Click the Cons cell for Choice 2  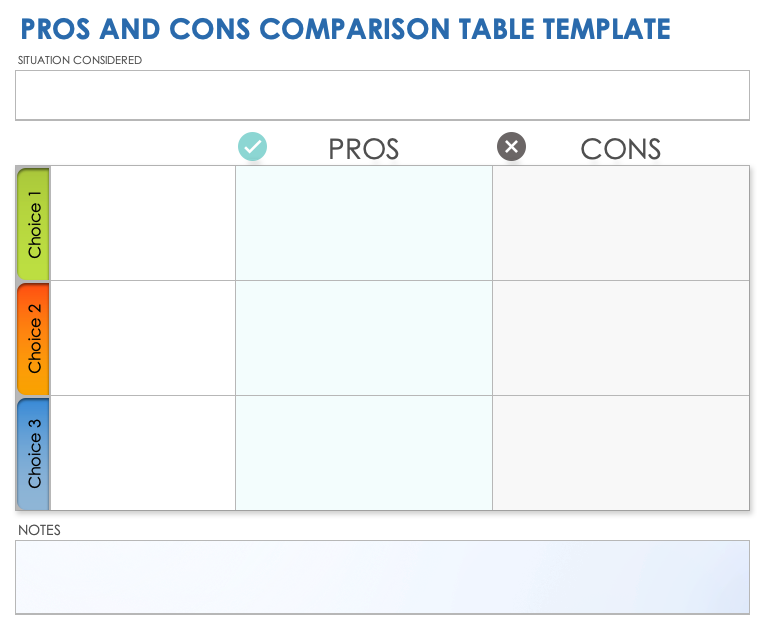(620, 339)
